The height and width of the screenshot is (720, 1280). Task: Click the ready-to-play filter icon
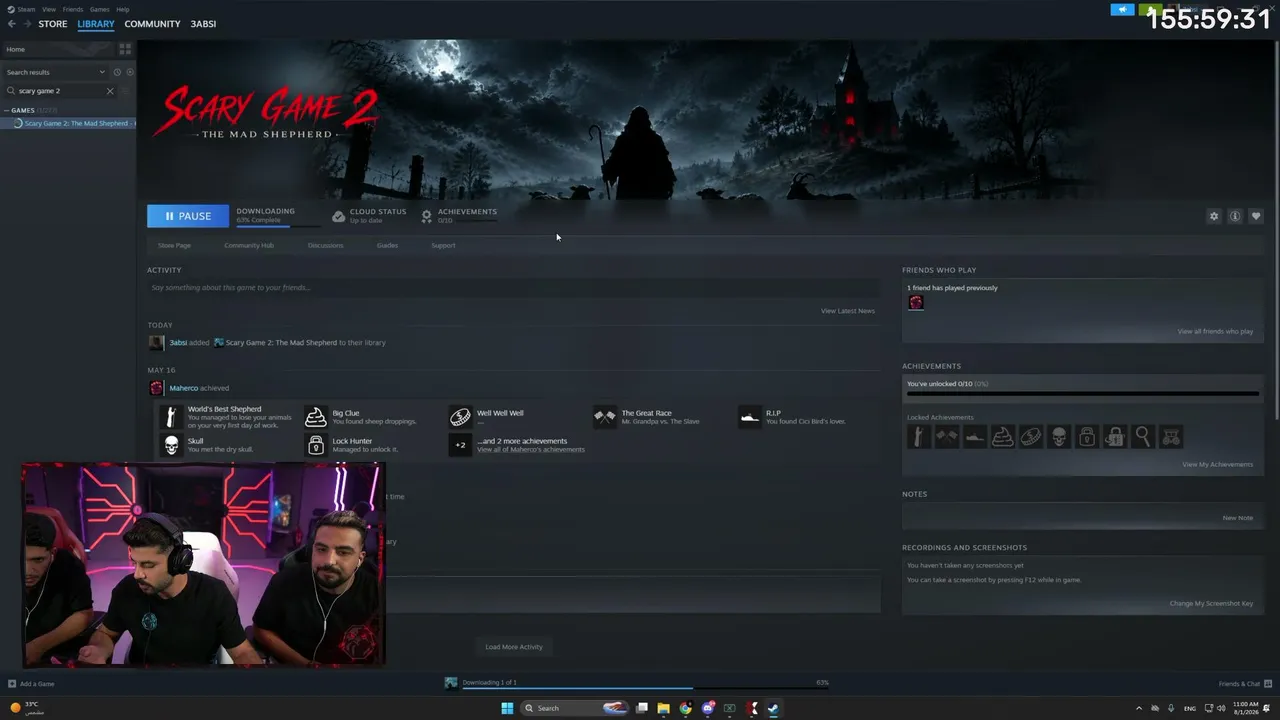(x=130, y=72)
